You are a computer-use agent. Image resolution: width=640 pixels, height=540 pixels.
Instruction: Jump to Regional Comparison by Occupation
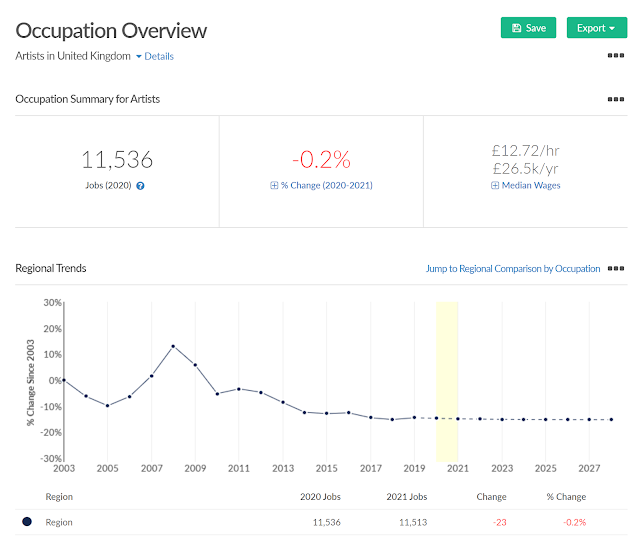pos(513,269)
